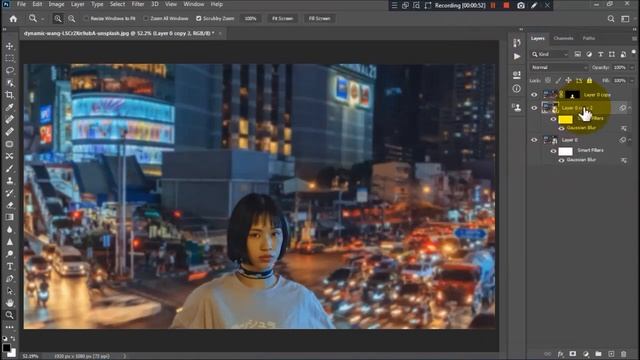This screenshot has width=640, height=360.
Task: Filter layers by pixel layers
Action: (578, 54)
